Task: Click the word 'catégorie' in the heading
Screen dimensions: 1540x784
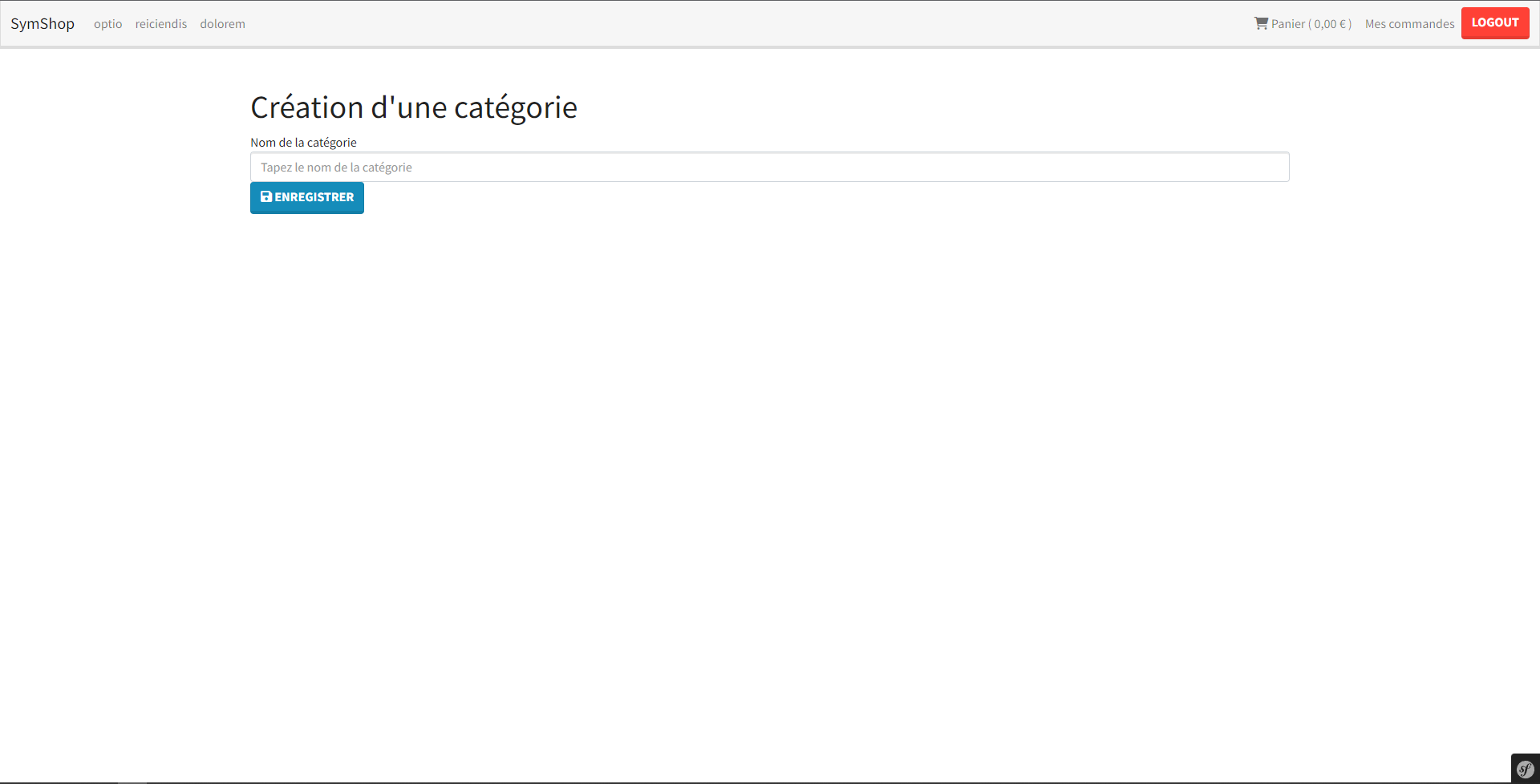Action: coord(516,107)
